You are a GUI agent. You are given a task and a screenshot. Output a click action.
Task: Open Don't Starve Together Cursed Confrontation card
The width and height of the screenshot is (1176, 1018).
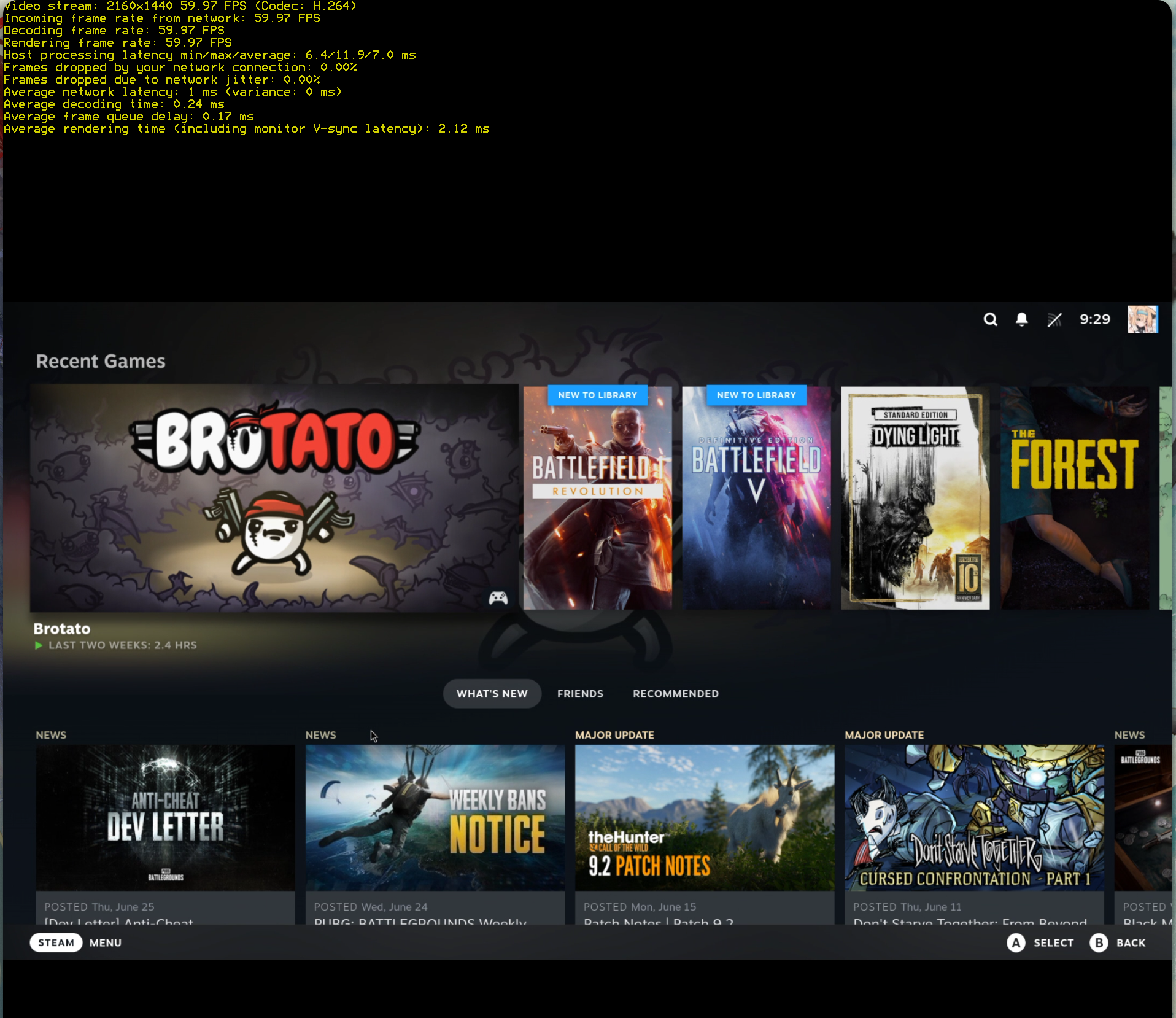tap(974, 834)
